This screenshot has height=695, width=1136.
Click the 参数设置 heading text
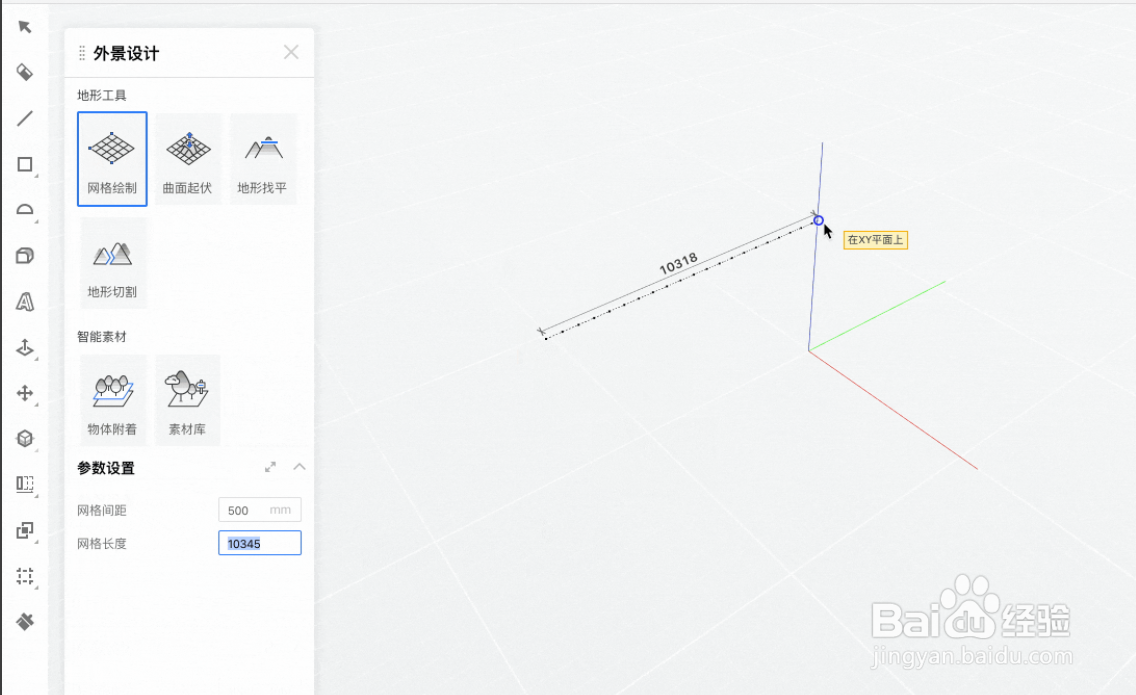tap(106, 468)
